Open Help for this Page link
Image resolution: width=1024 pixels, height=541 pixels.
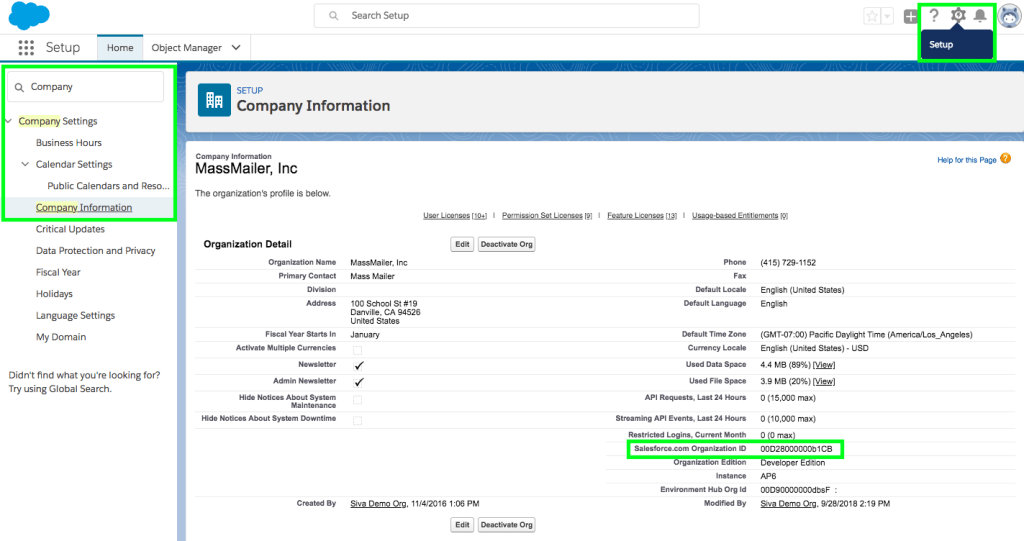coord(967,159)
